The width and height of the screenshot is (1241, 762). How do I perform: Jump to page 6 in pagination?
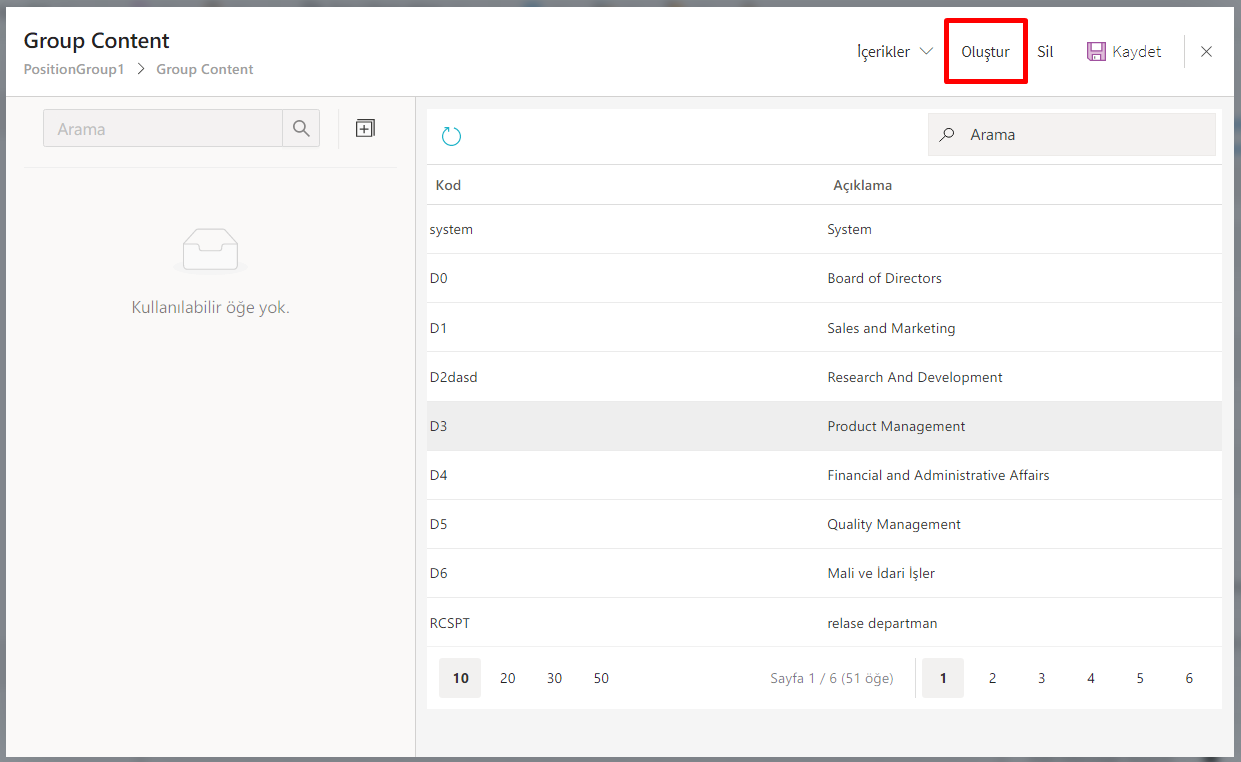coord(1189,678)
